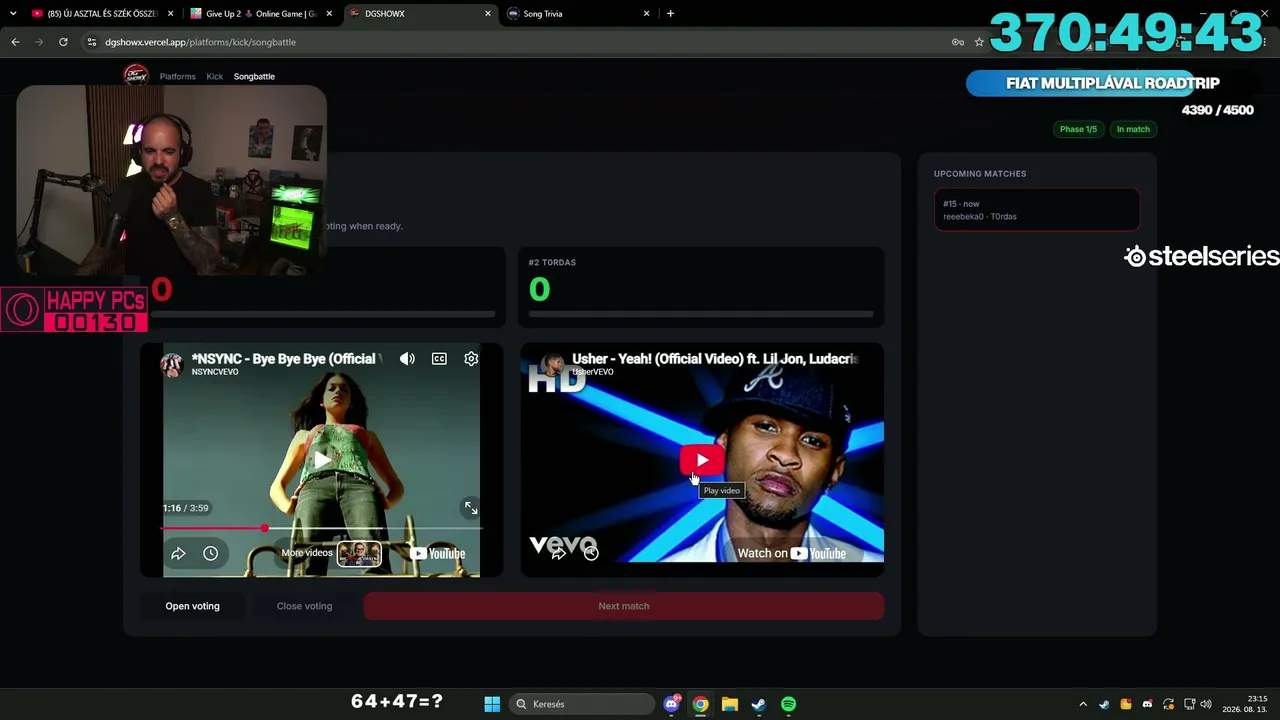The image size is (1280, 720).
Task: Play the Usher Yeah! video
Action: [x=702, y=460]
